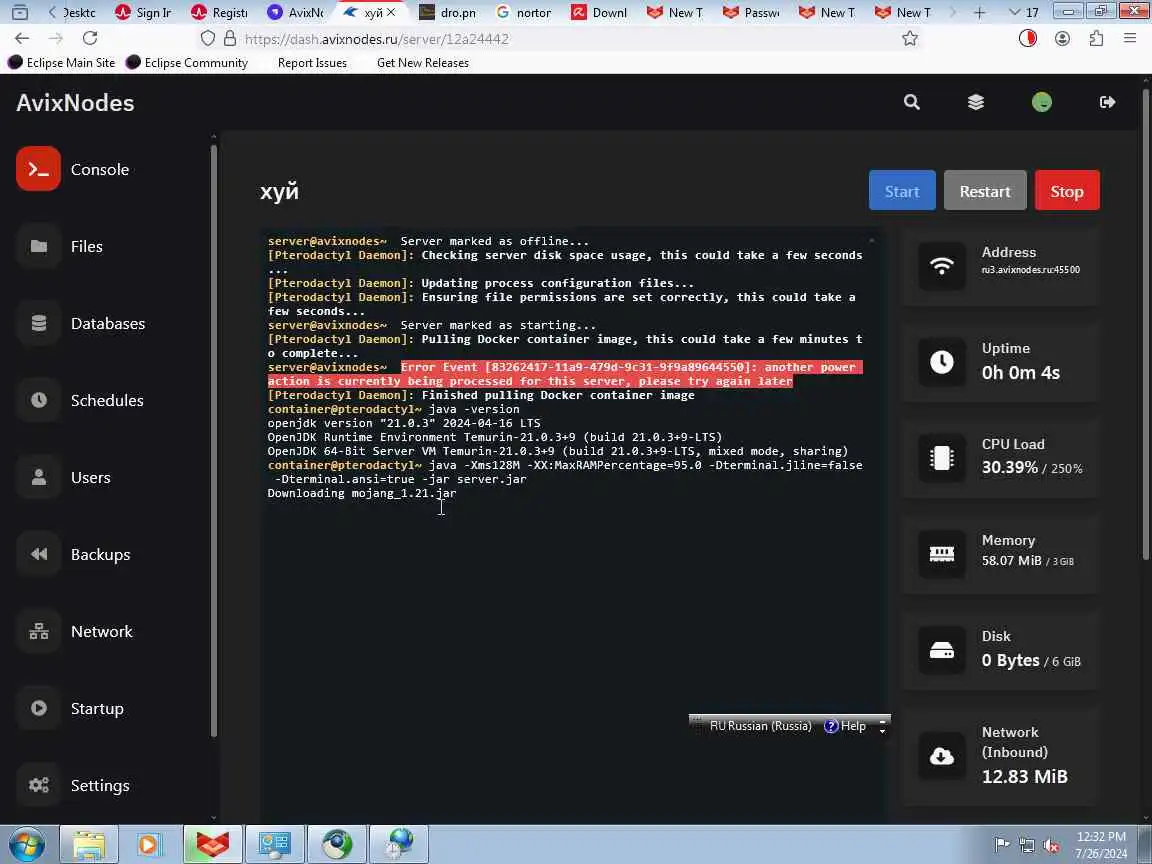Screen dimensions: 1152x864
Task: Click the Network Inbound cloud download icon
Action: click(x=942, y=755)
